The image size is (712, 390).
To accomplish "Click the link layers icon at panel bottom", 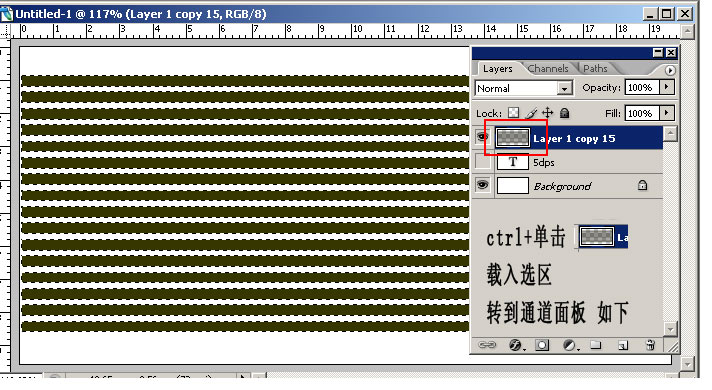I will coord(487,345).
